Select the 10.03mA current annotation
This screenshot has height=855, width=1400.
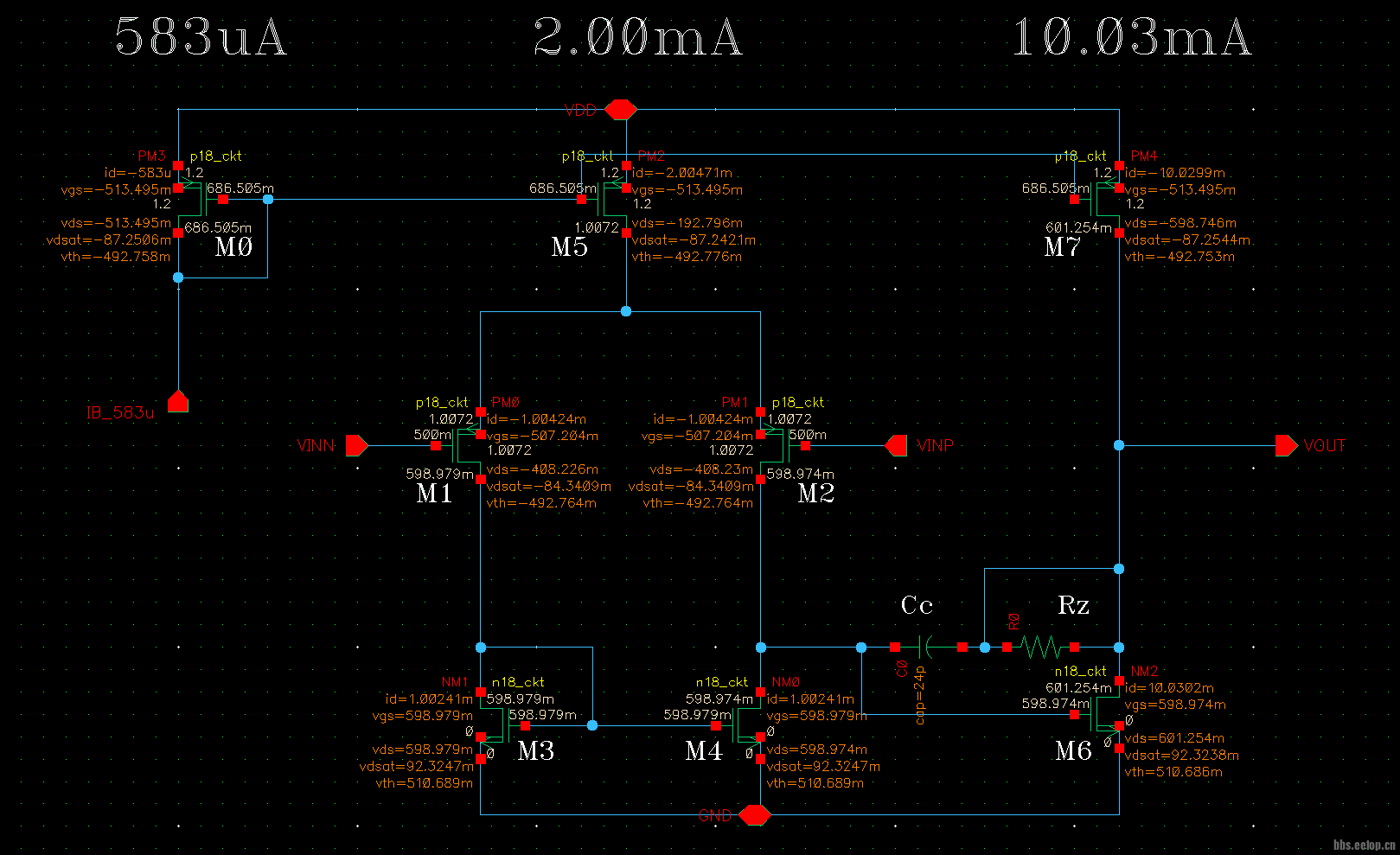pyautogui.click(x=1131, y=39)
